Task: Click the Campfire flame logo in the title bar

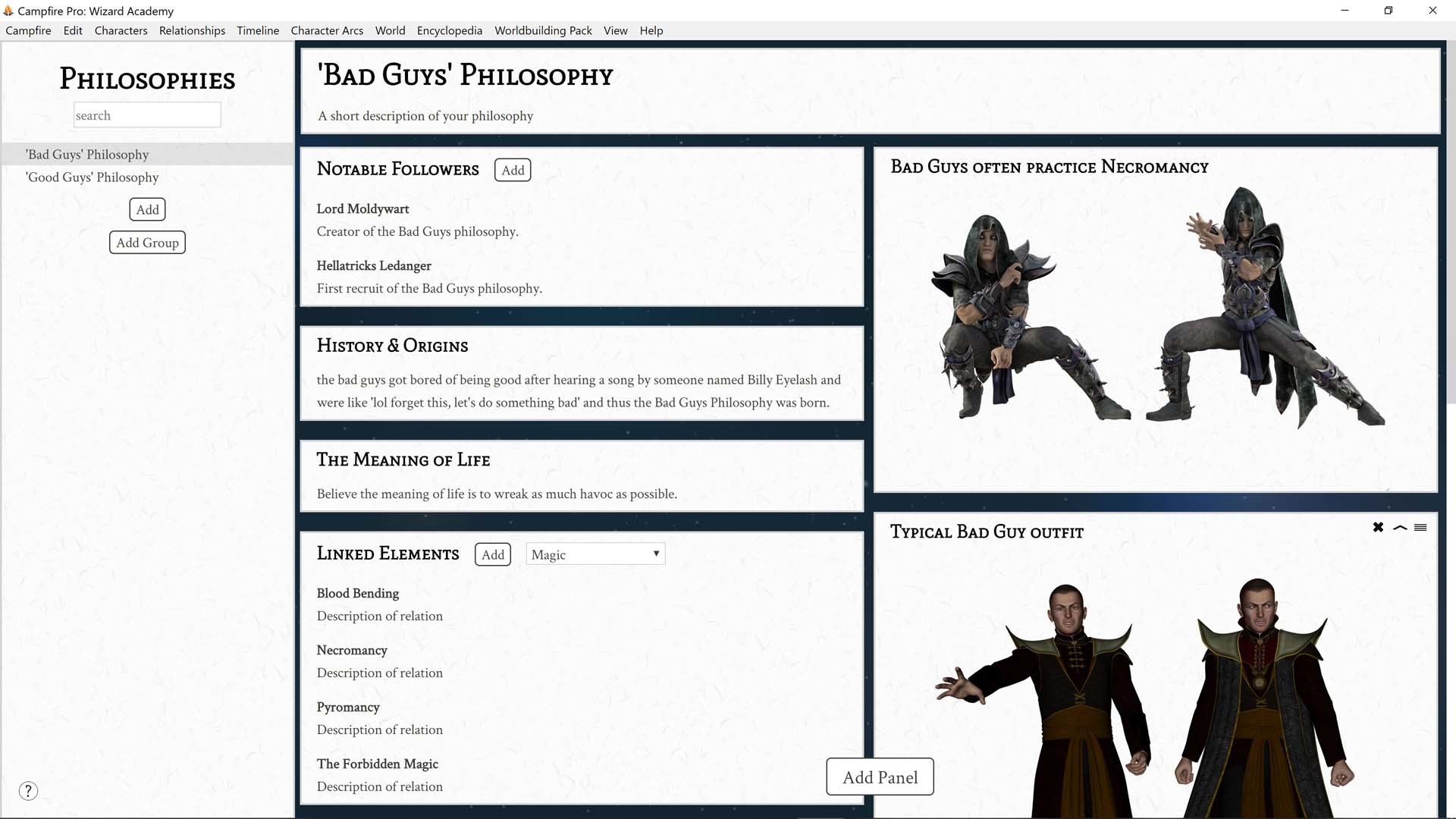Action: tap(8, 11)
